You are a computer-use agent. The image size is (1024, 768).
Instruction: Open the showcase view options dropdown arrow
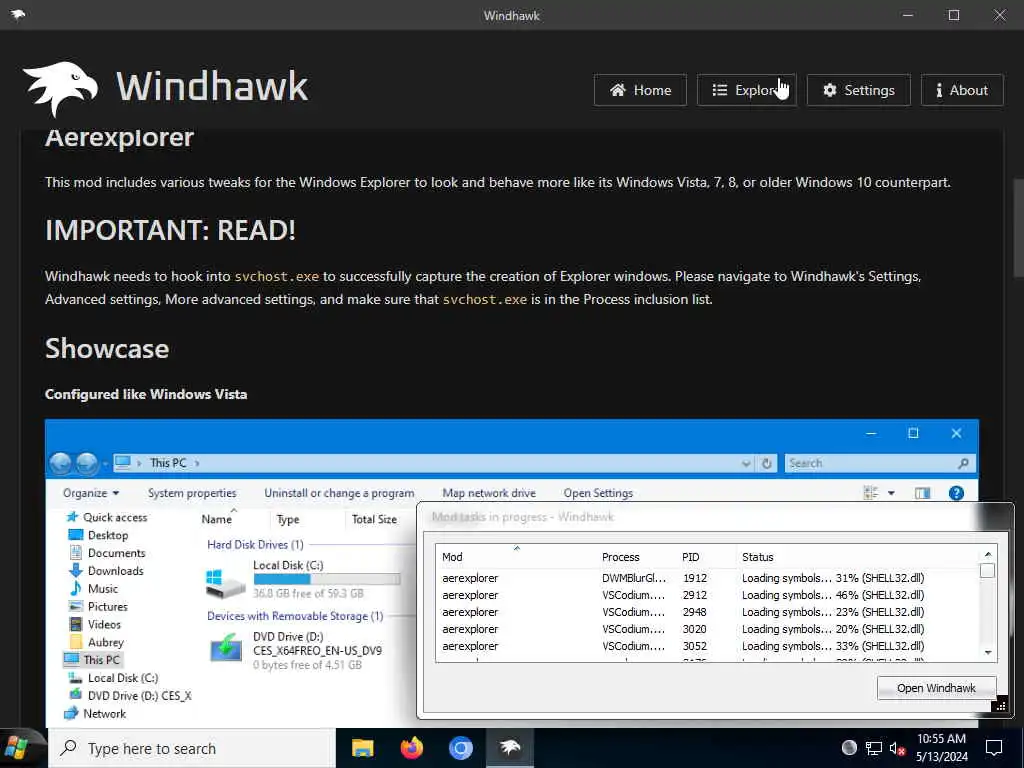tap(891, 493)
